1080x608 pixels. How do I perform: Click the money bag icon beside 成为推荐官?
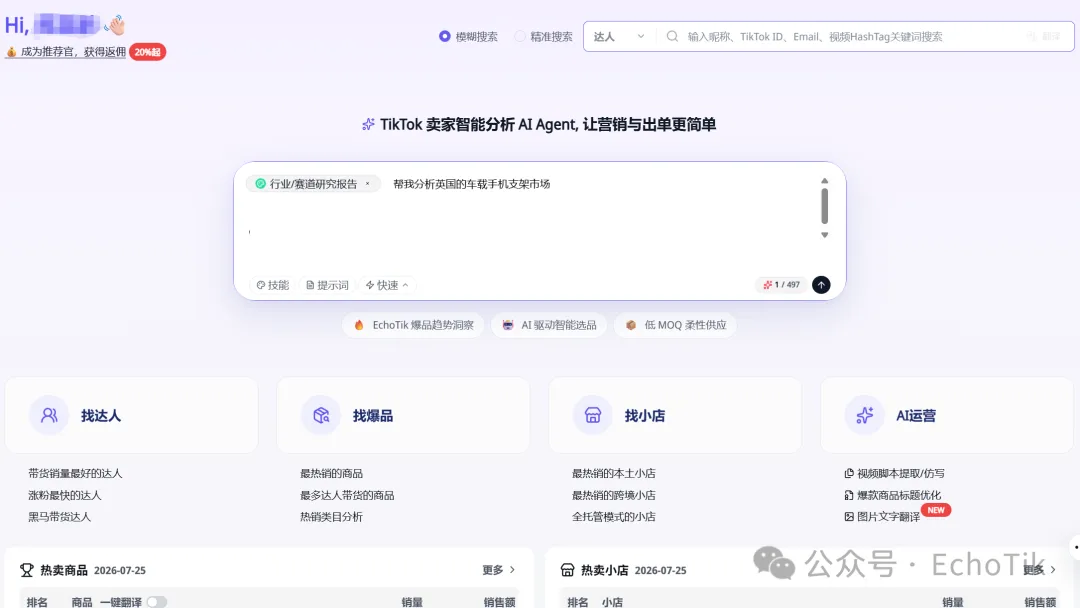point(11,52)
